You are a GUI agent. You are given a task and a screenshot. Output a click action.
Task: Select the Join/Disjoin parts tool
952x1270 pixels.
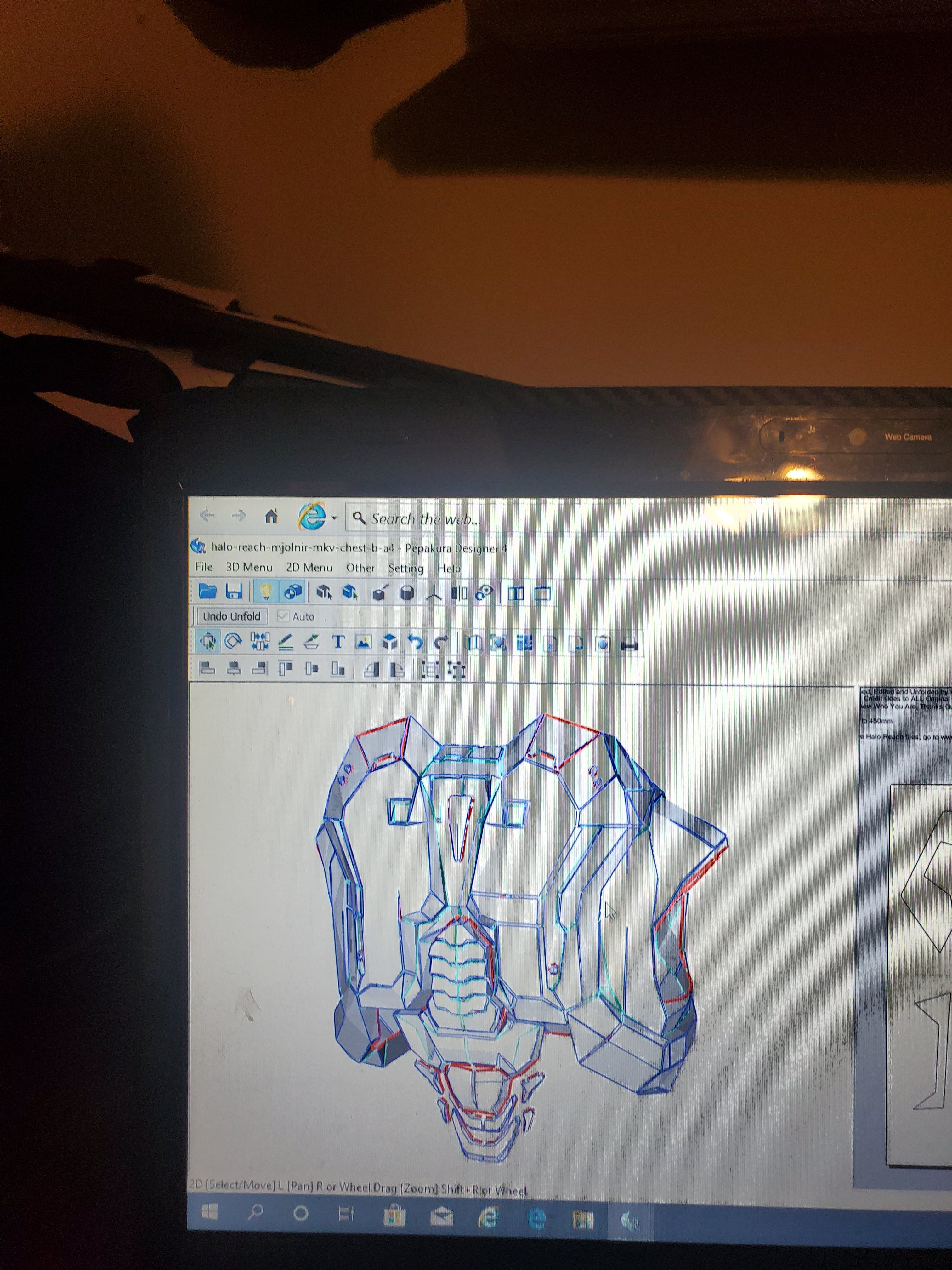[259, 641]
